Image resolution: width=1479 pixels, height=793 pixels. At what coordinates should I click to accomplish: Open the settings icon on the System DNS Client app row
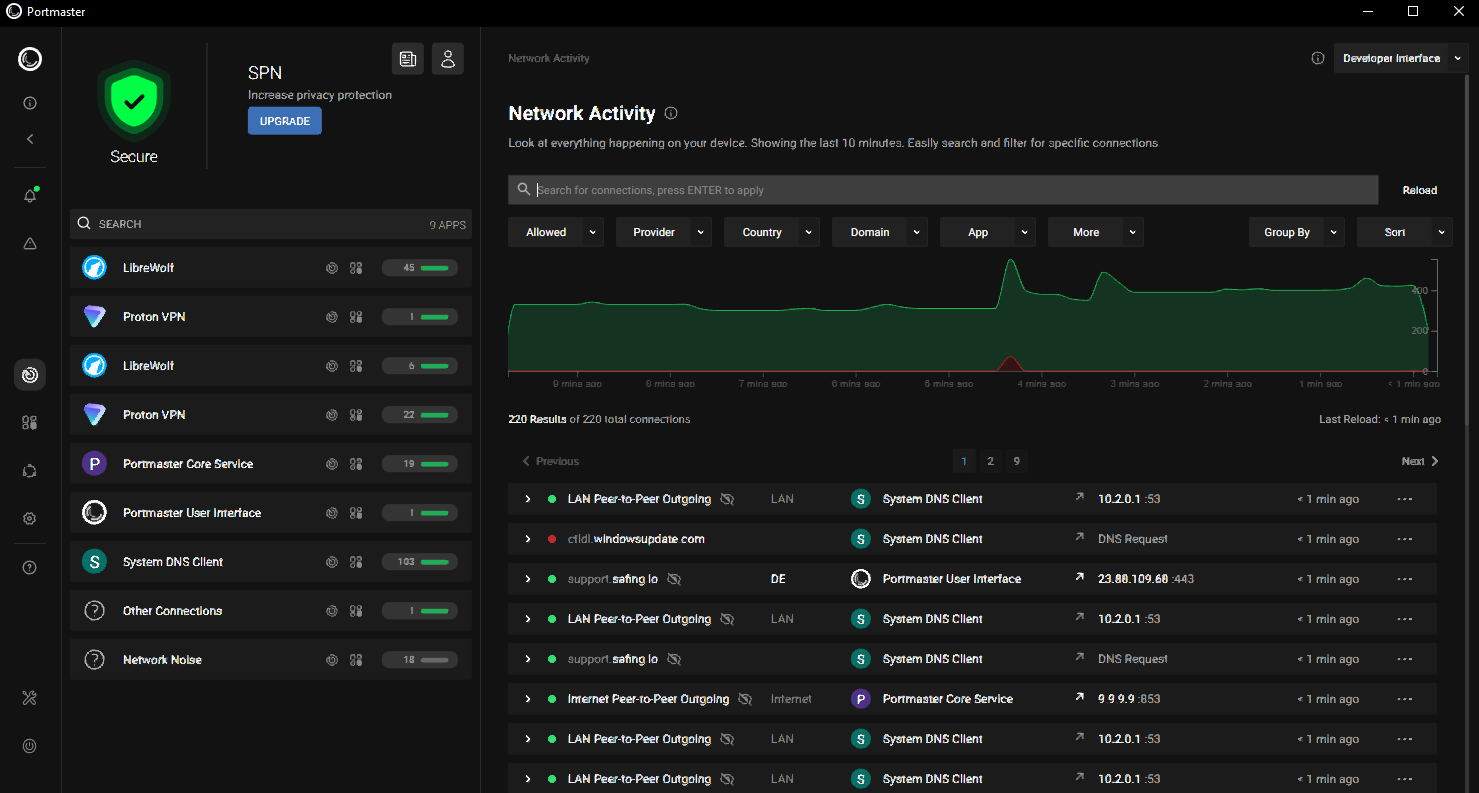356,562
